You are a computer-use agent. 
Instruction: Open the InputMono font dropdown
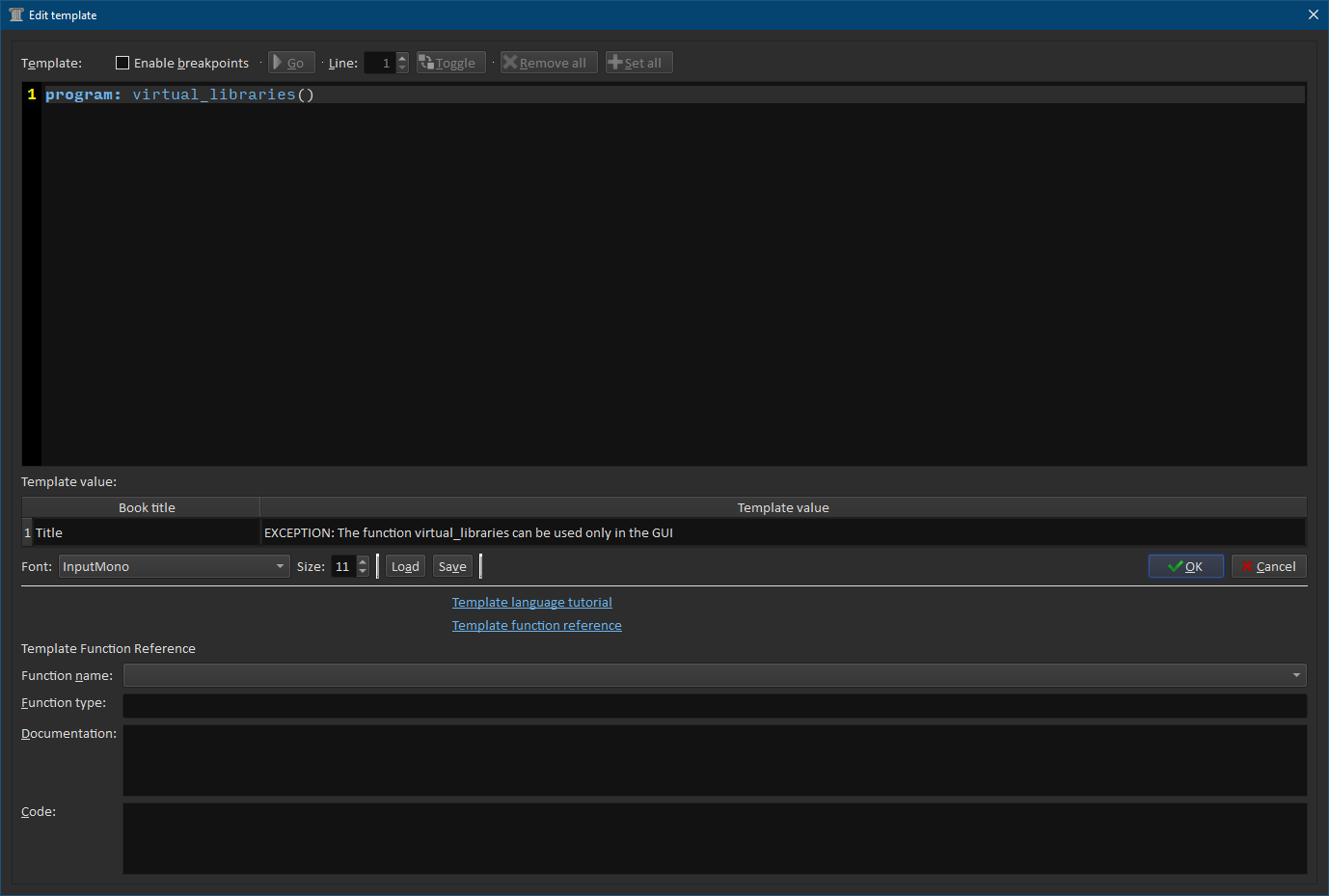coord(175,566)
